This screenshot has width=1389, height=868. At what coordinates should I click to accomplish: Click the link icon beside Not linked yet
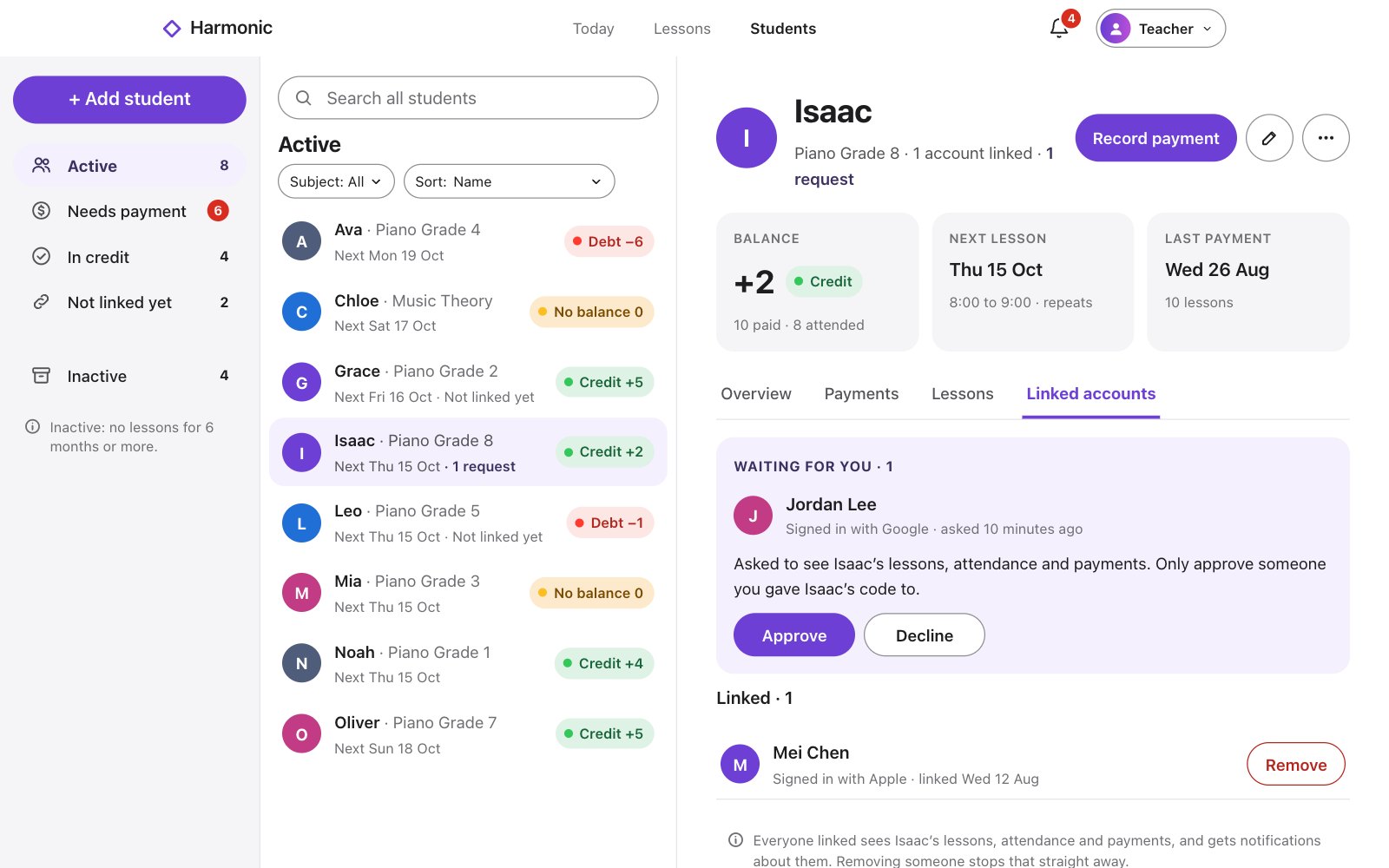coord(41,302)
